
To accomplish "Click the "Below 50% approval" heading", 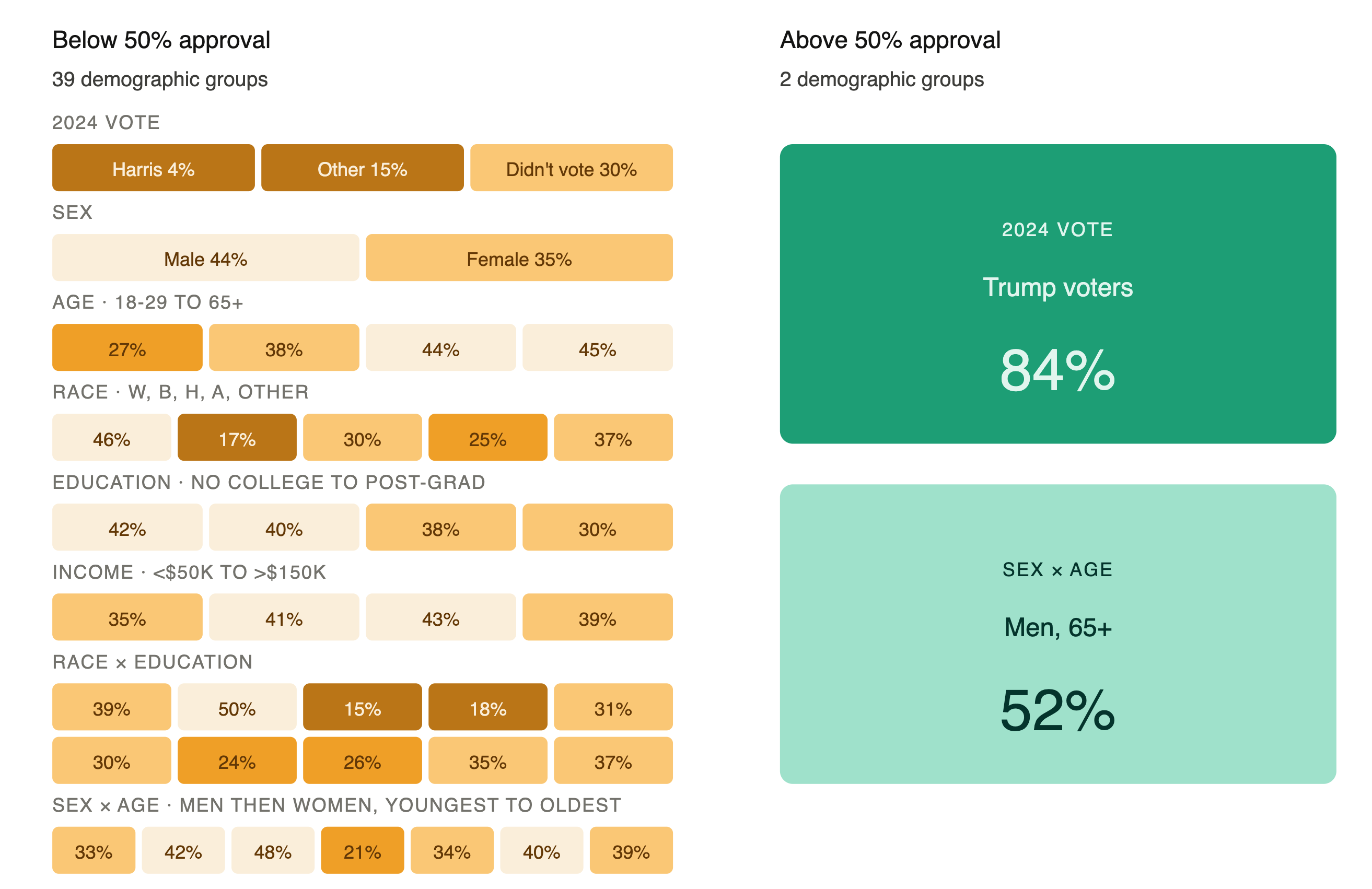I will [161, 40].
